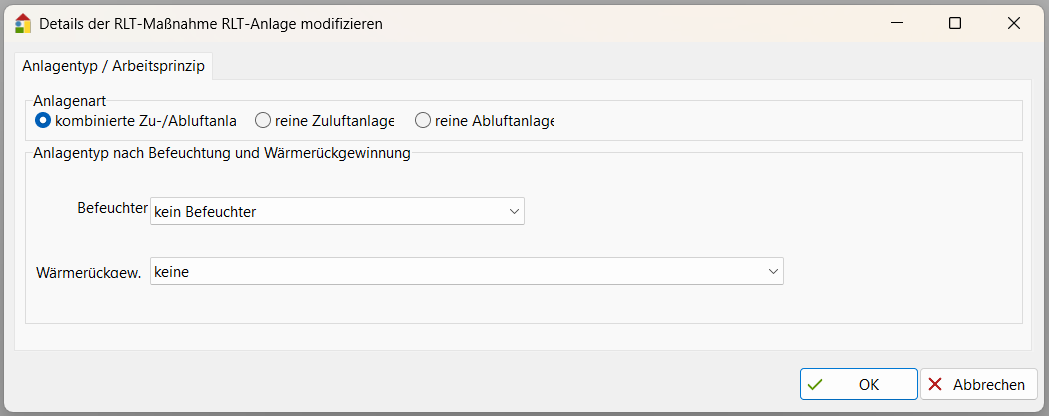Expand the Befeuchter dropdown arrow
The height and width of the screenshot is (416, 1049).
coord(514,211)
